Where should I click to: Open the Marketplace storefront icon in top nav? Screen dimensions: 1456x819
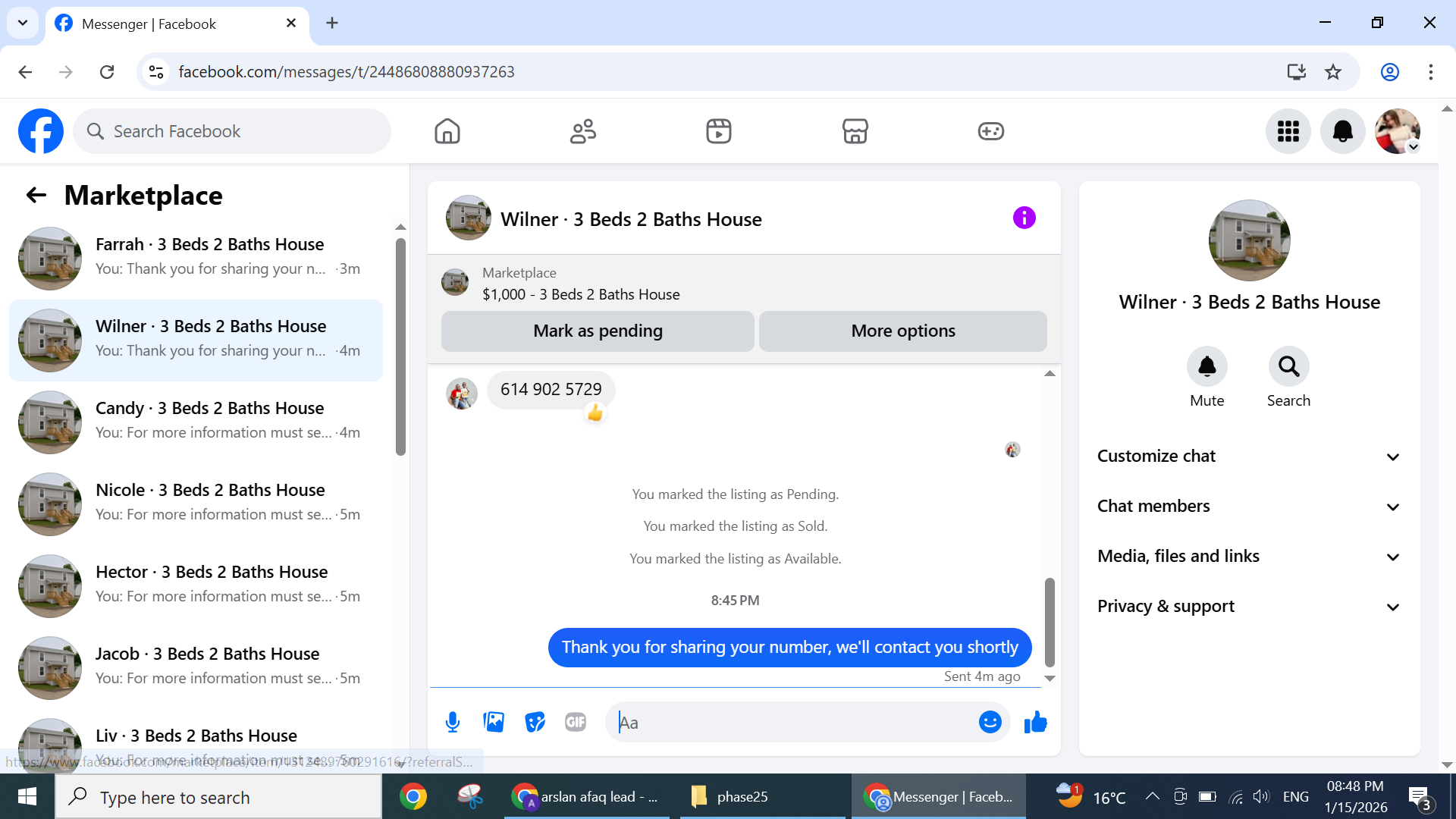click(855, 131)
